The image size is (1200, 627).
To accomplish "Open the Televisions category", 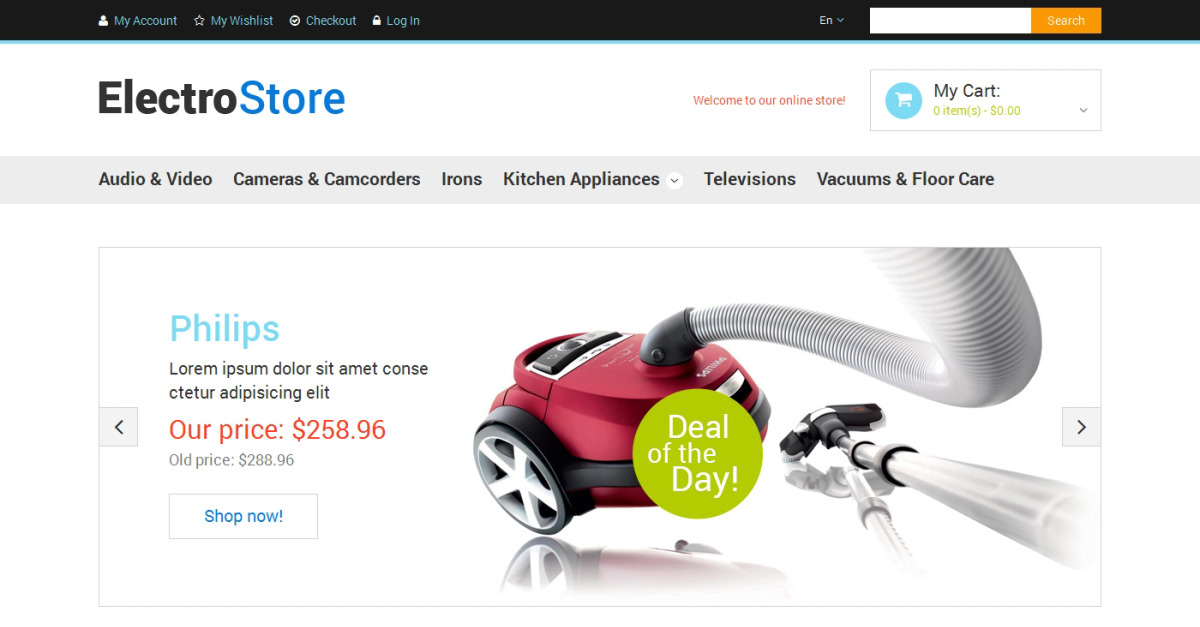I will (x=749, y=179).
